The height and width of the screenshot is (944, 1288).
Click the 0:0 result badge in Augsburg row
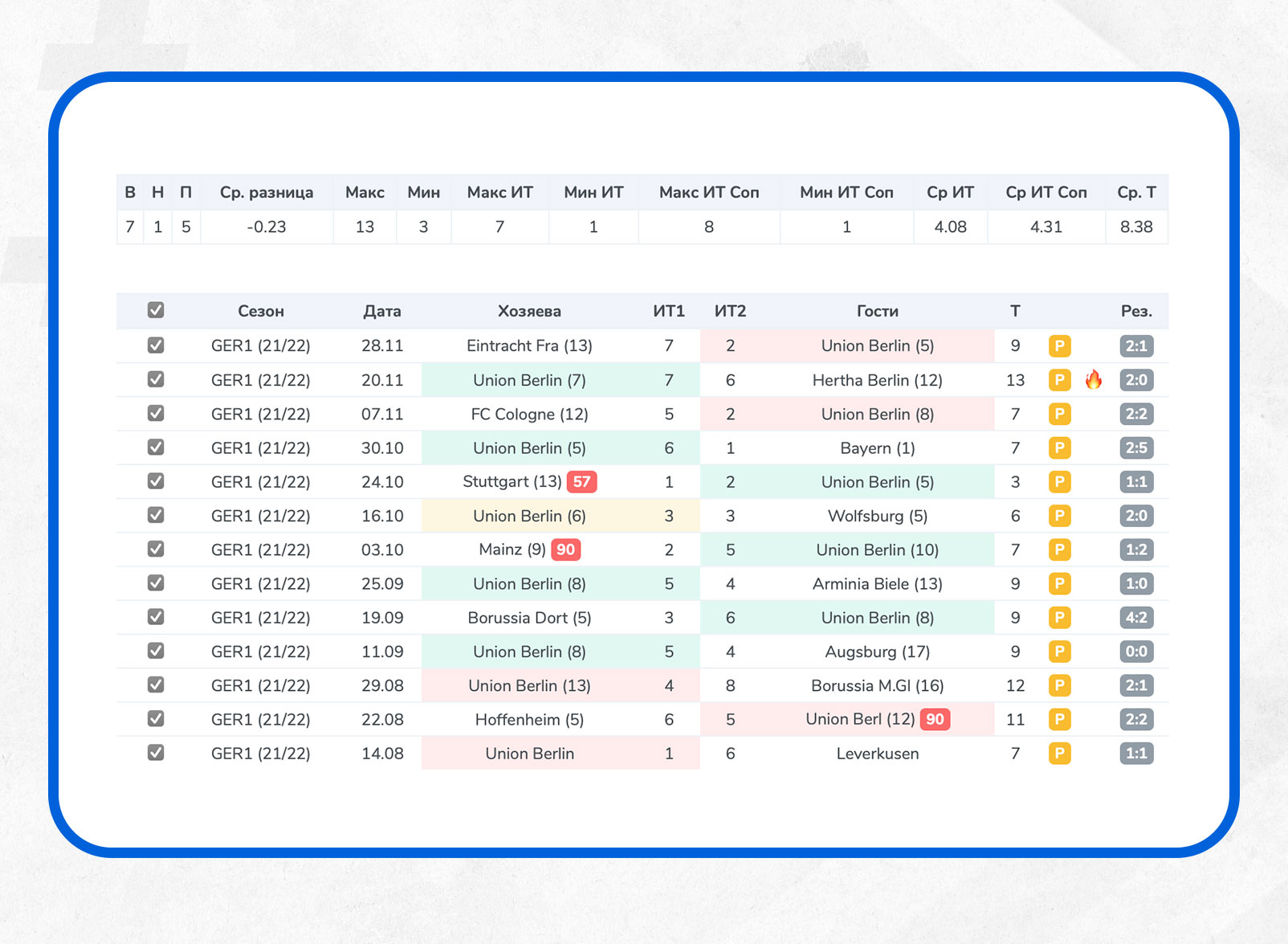pos(1135,652)
